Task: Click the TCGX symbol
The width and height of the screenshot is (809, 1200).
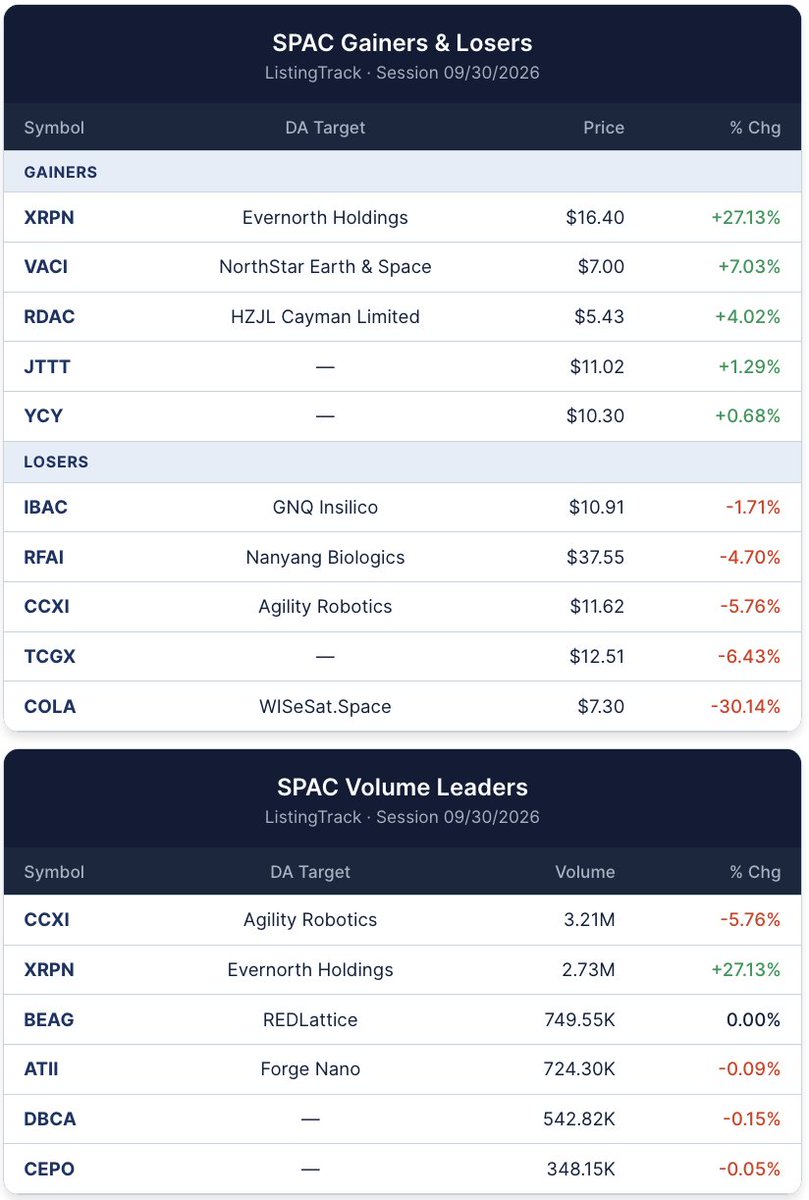Action: tap(50, 657)
